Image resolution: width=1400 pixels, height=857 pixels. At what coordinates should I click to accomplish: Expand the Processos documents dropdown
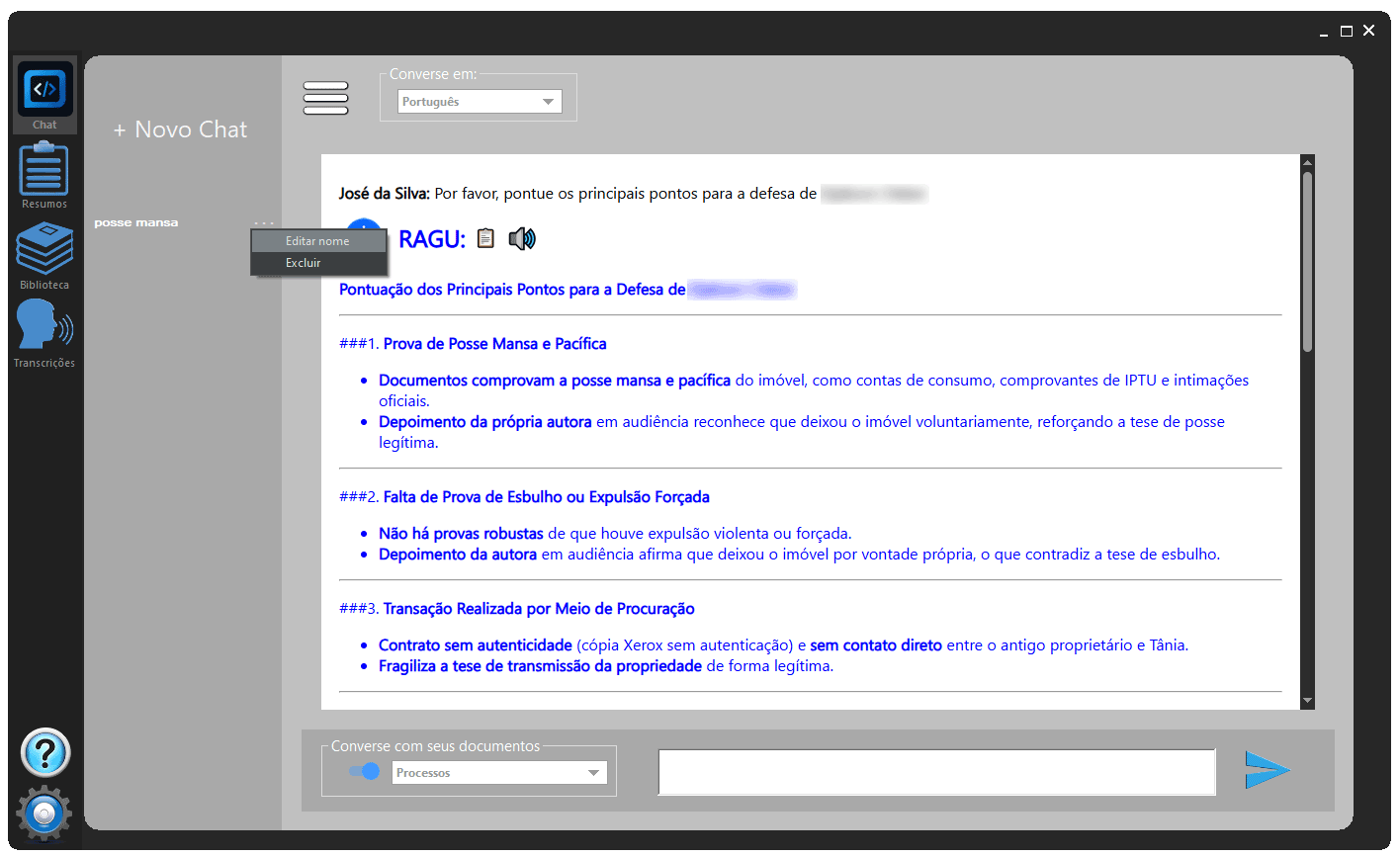tap(498, 771)
